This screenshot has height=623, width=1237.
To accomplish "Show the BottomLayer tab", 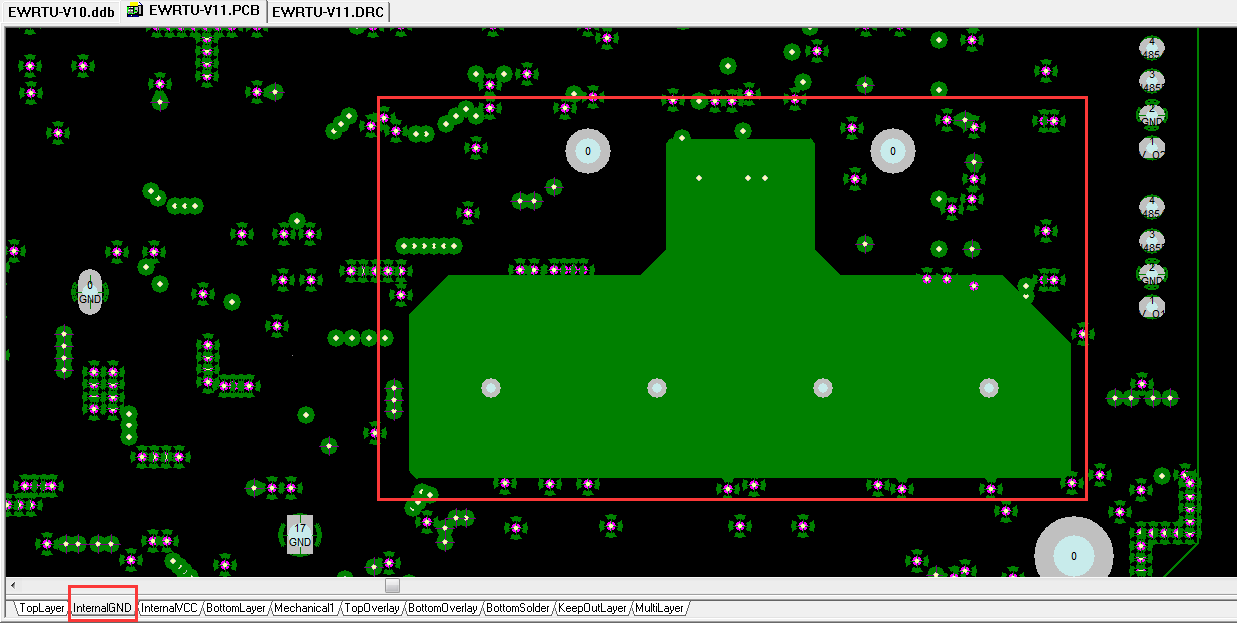I will point(236,608).
